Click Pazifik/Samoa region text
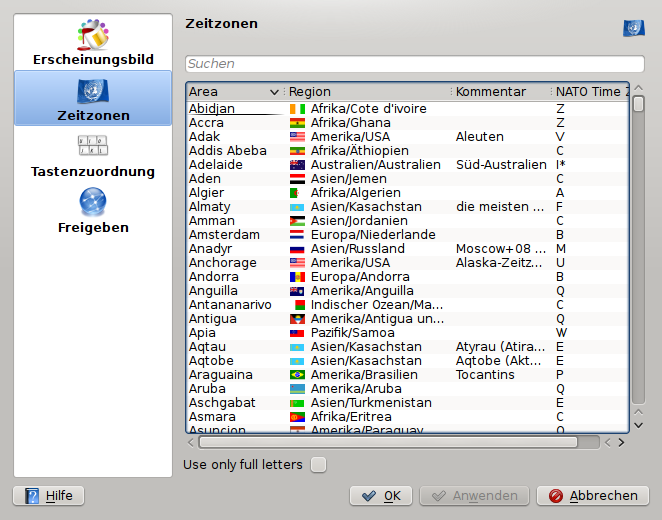The width and height of the screenshot is (662, 520). [353, 333]
